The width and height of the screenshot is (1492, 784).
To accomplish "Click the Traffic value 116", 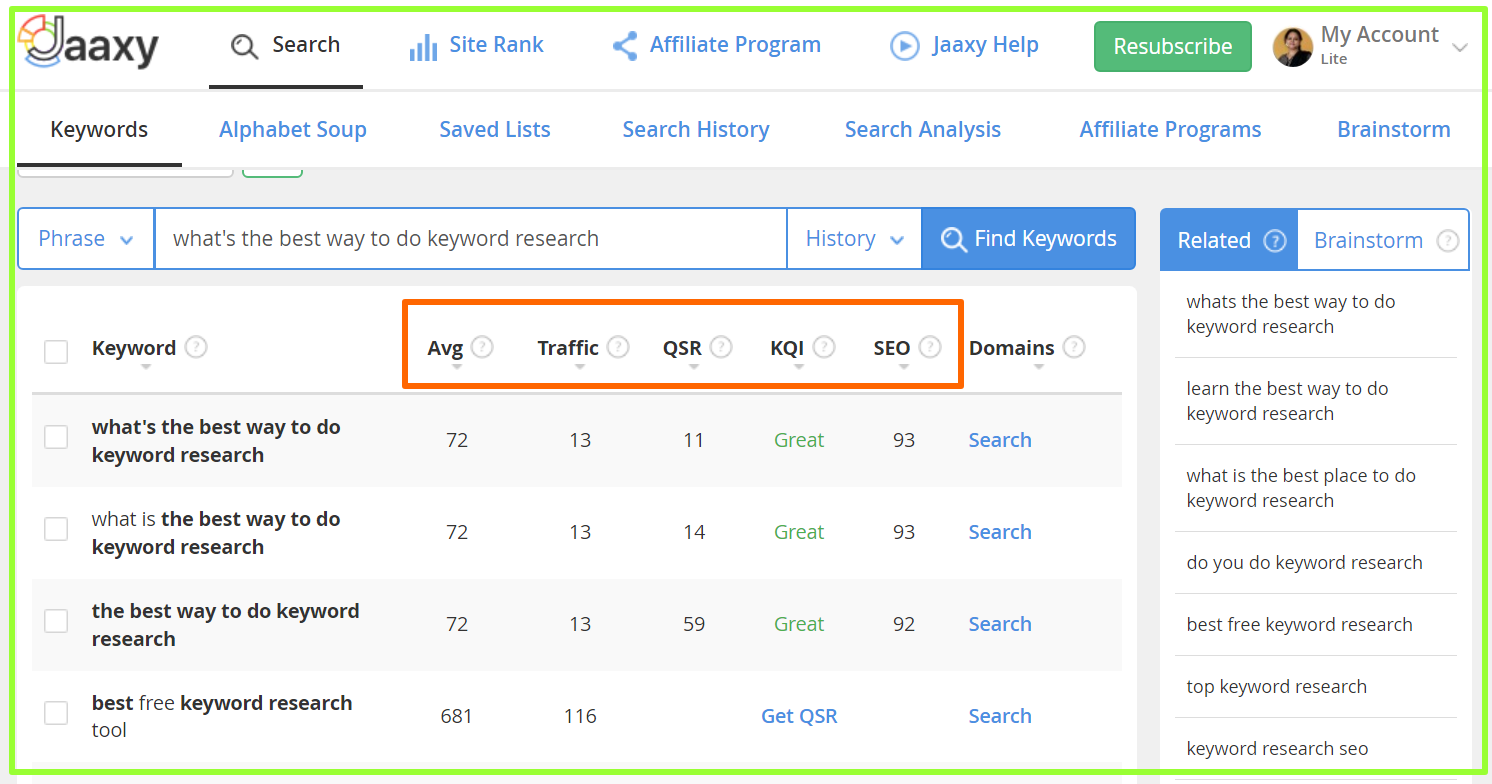I will pyautogui.click(x=580, y=716).
